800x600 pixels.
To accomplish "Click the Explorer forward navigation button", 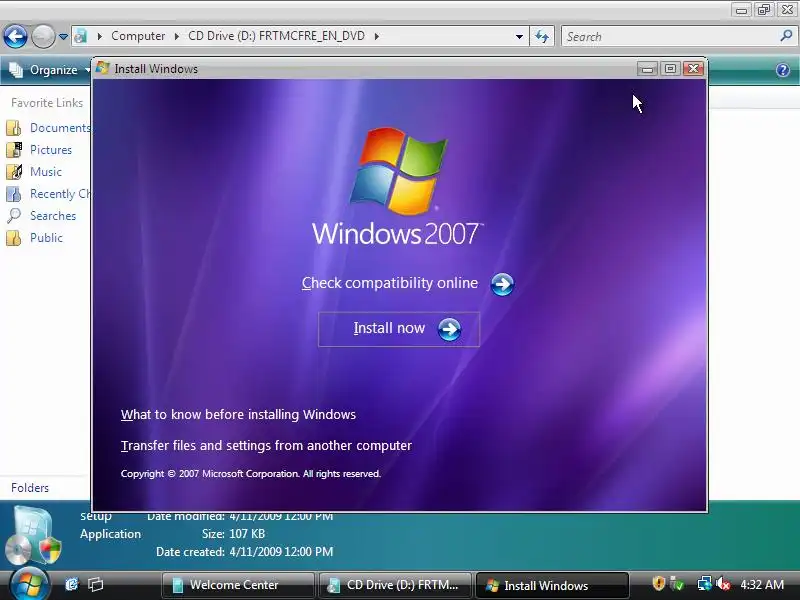I will [x=43, y=36].
